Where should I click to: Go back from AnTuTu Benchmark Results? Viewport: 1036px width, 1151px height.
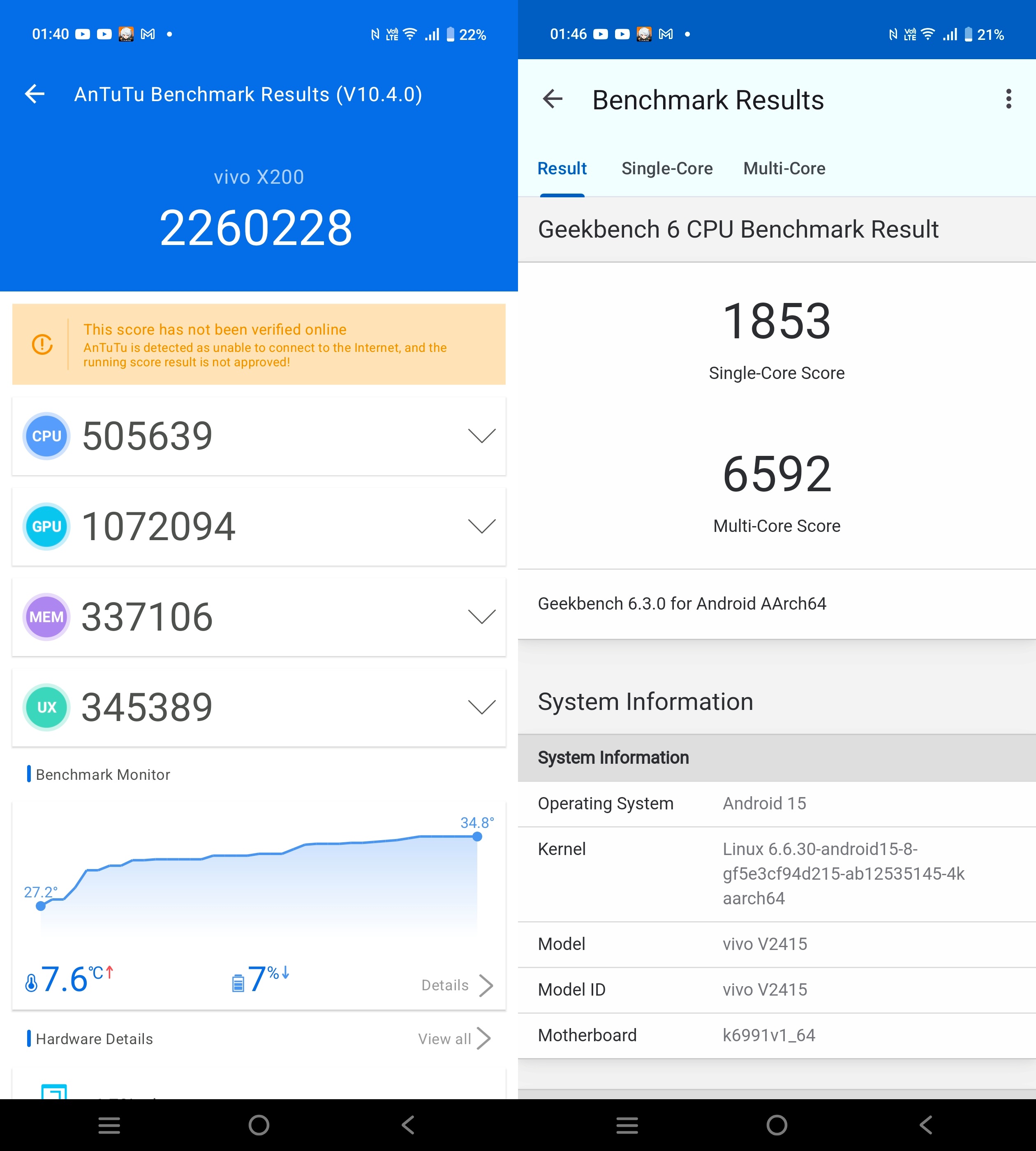tap(35, 94)
